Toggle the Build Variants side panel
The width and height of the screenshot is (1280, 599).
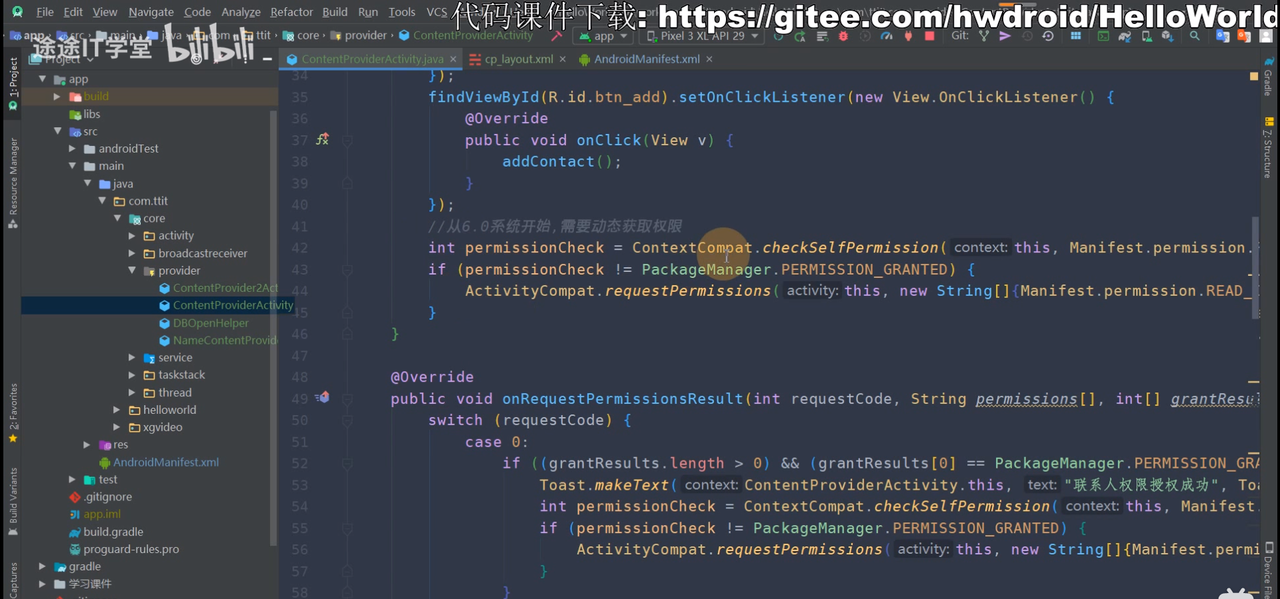(13, 496)
